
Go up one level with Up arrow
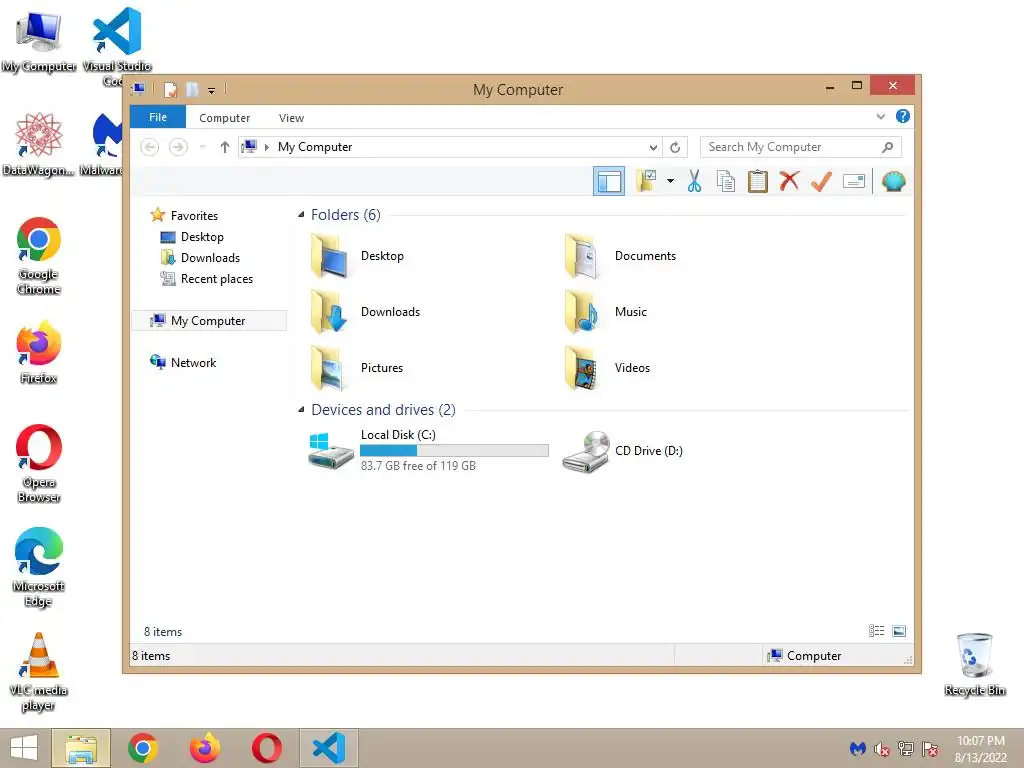225,147
